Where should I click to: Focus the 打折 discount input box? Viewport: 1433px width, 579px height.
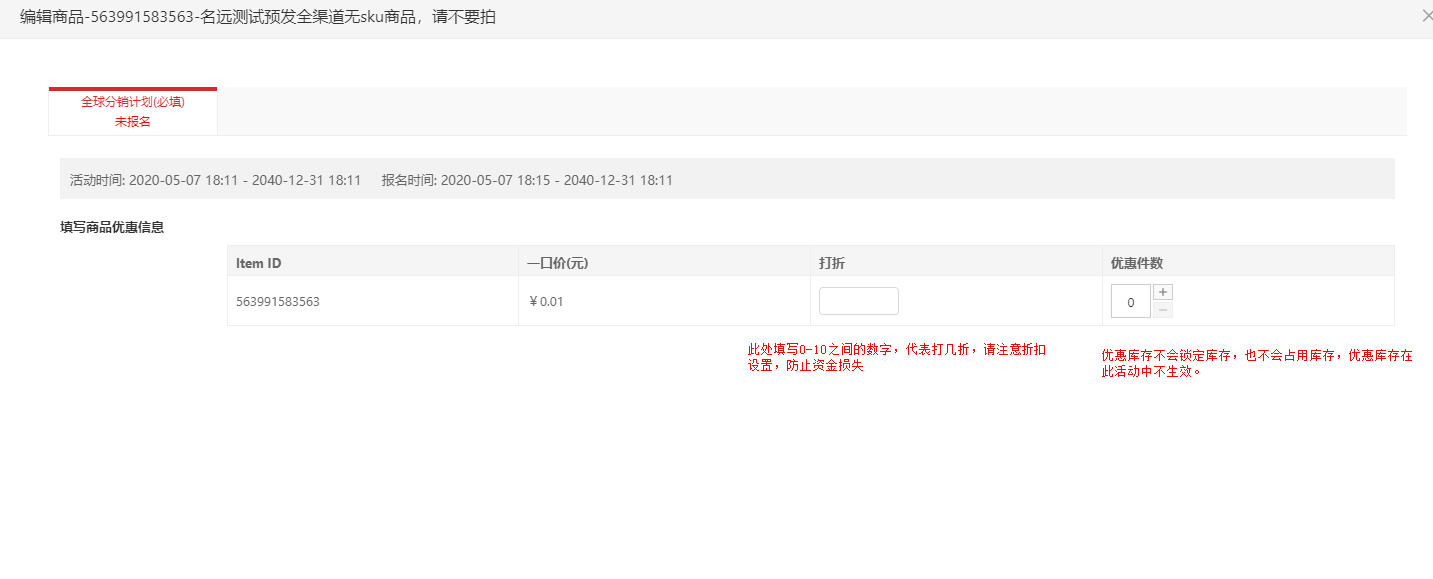click(858, 301)
